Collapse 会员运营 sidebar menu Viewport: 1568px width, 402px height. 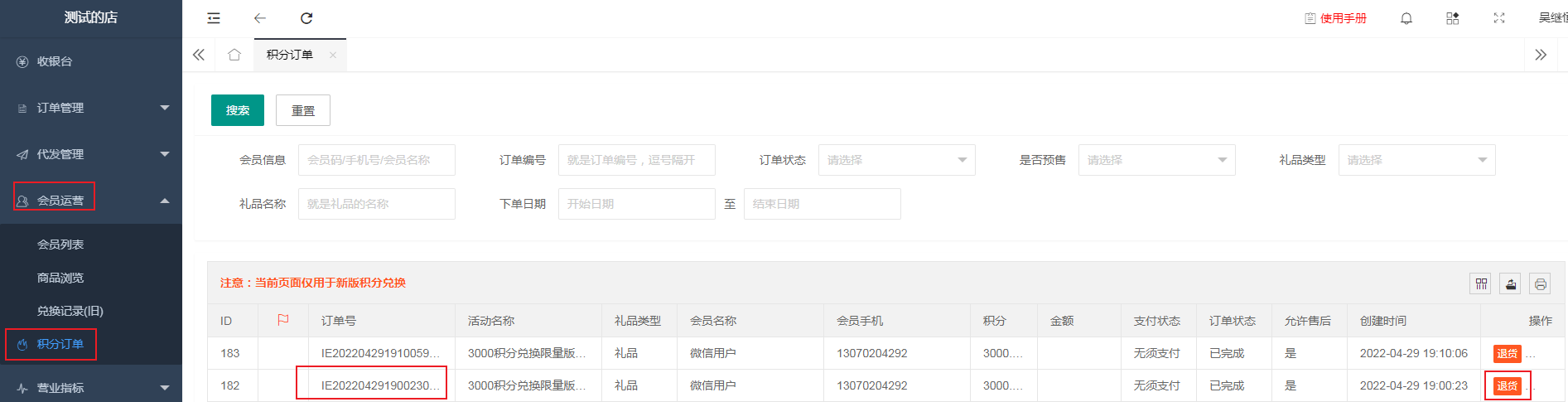(91, 201)
